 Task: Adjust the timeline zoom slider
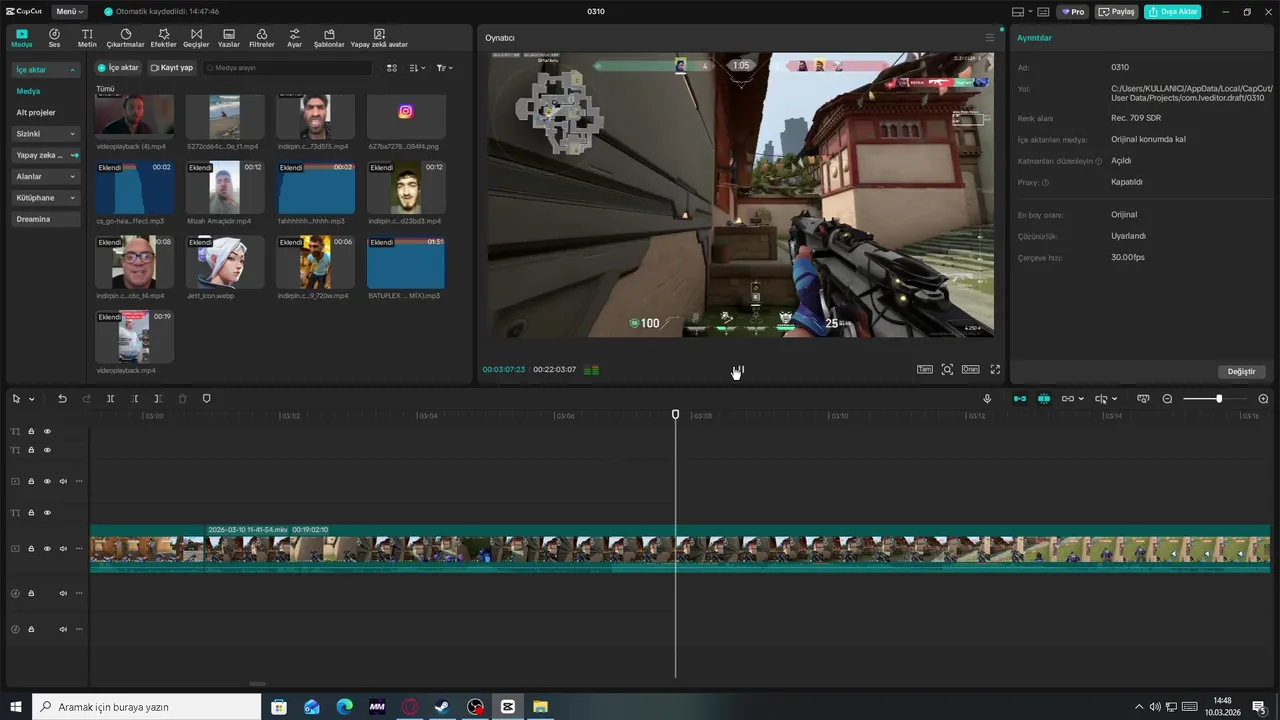(1218, 399)
